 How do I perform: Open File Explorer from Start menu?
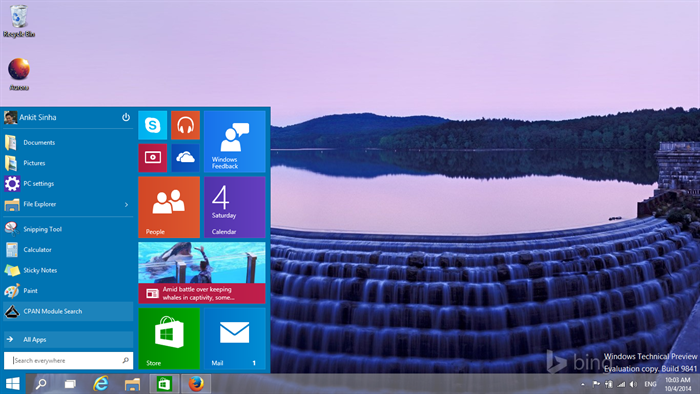tap(68, 204)
